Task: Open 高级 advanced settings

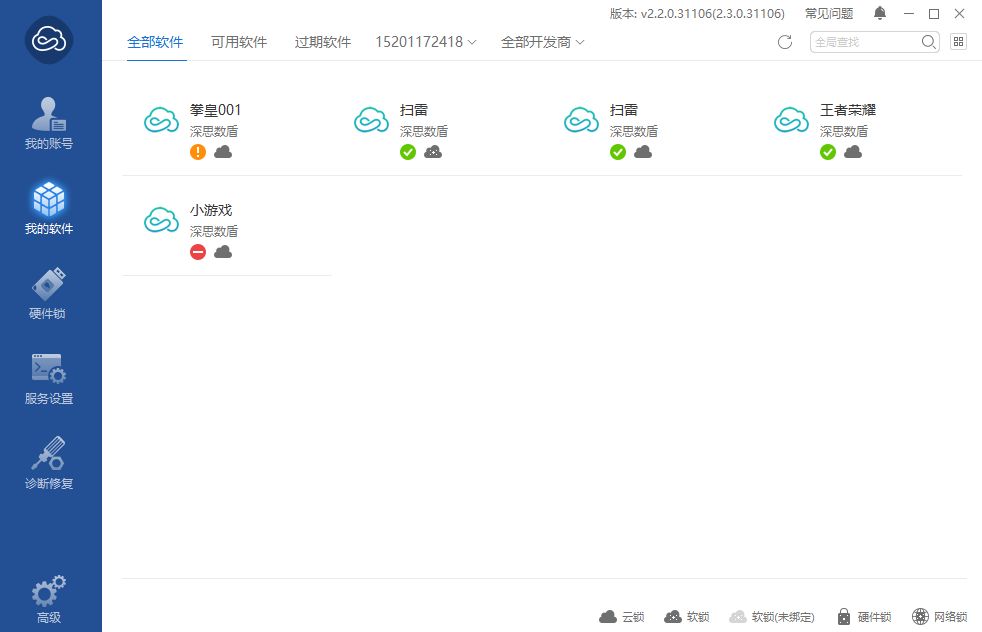Action: coord(49,599)
